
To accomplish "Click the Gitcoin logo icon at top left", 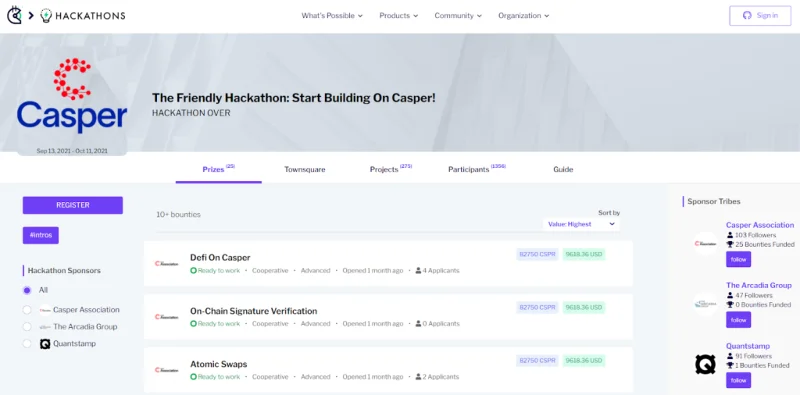I will point(14,16).
